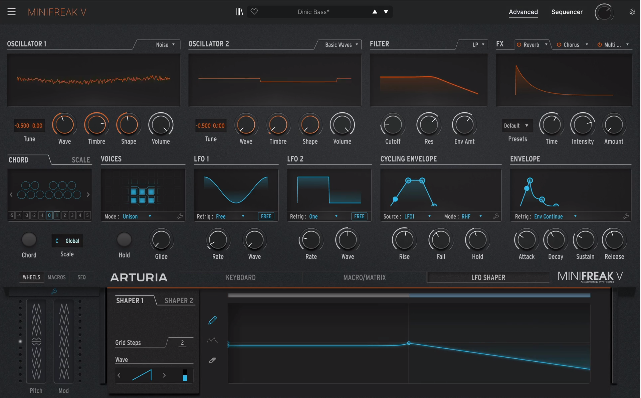Click the Pitch wheel strip

coord(36,341)
